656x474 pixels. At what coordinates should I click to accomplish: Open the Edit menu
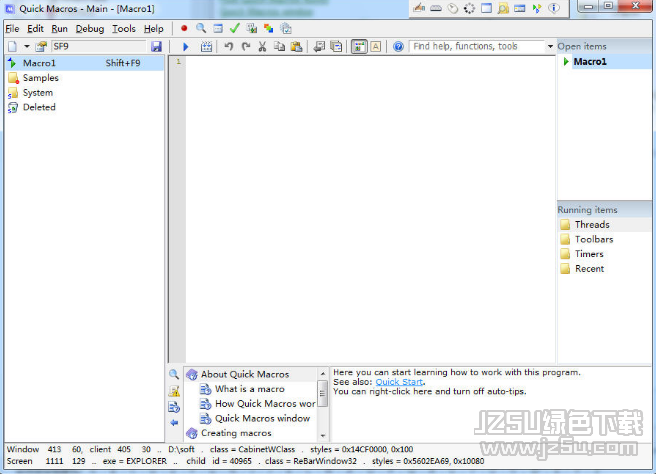35,29
